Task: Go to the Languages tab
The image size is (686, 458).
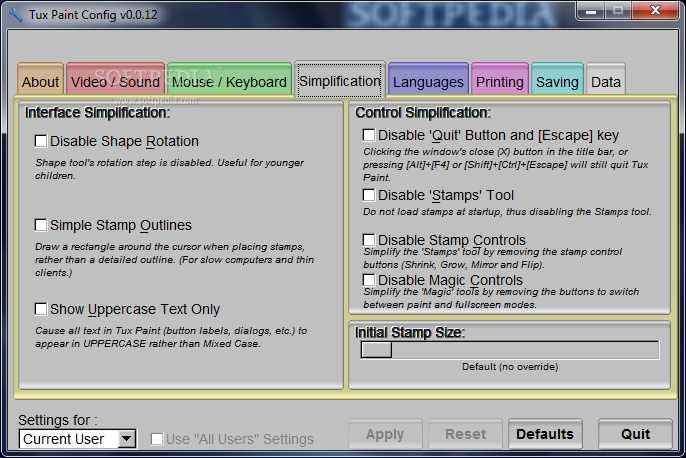Action: [x=428, y=79]
